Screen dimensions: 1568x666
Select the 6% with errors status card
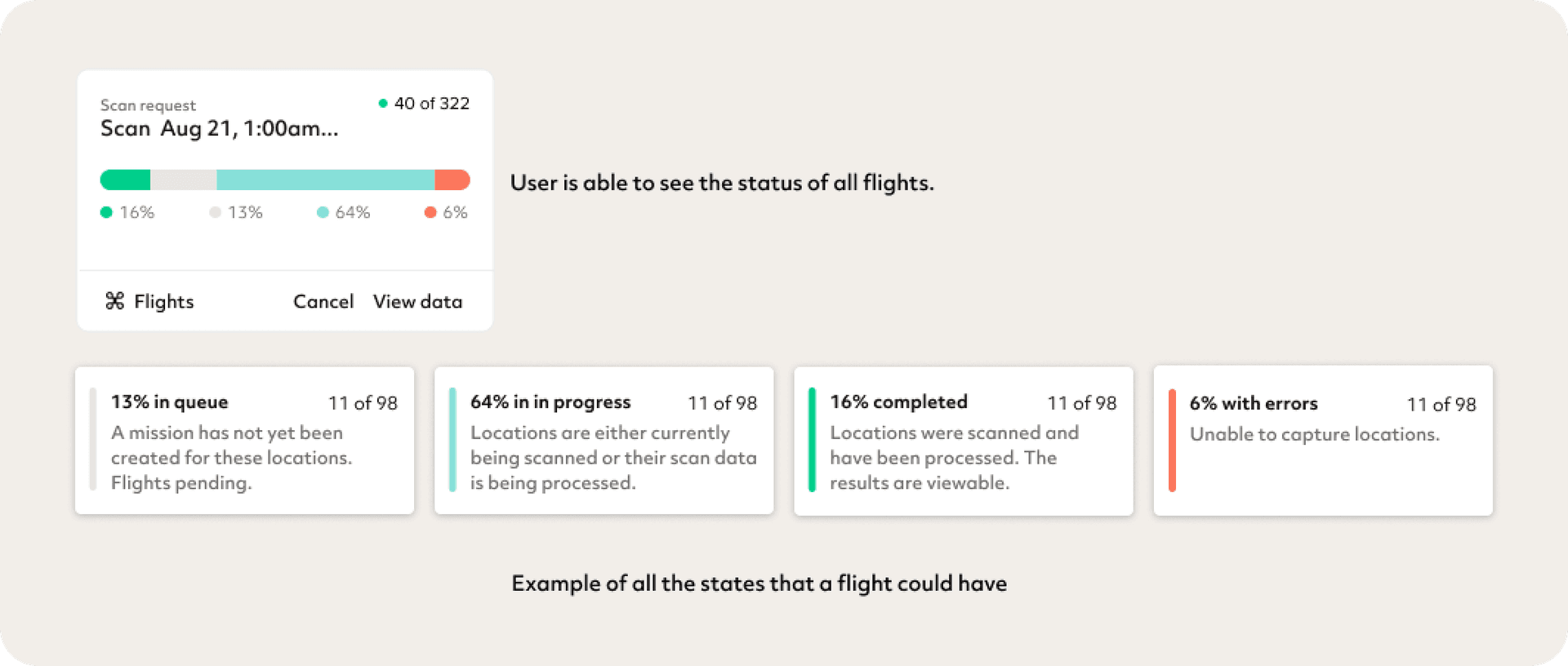(1323, 441)
